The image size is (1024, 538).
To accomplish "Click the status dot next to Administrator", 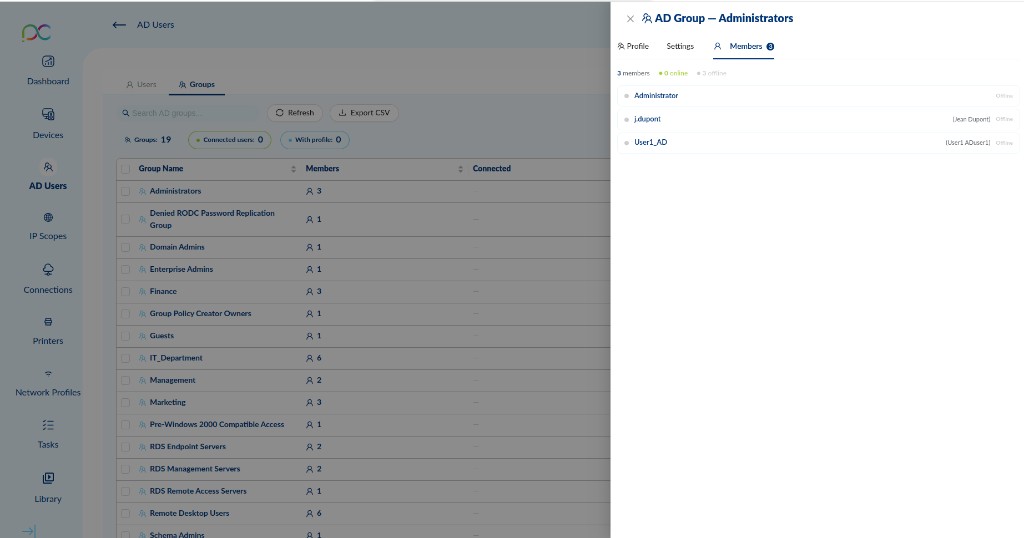I will pyautogui.click(x=626, y=96).
